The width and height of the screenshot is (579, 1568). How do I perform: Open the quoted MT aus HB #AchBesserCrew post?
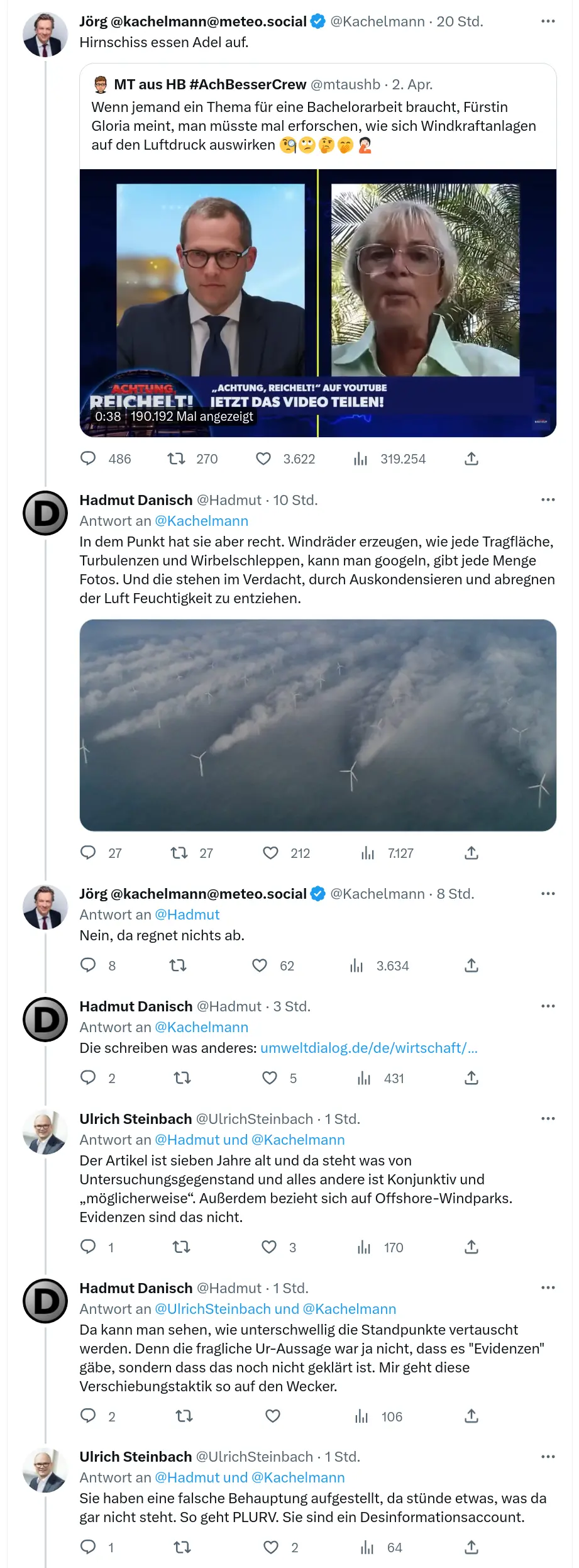point(318,117)
